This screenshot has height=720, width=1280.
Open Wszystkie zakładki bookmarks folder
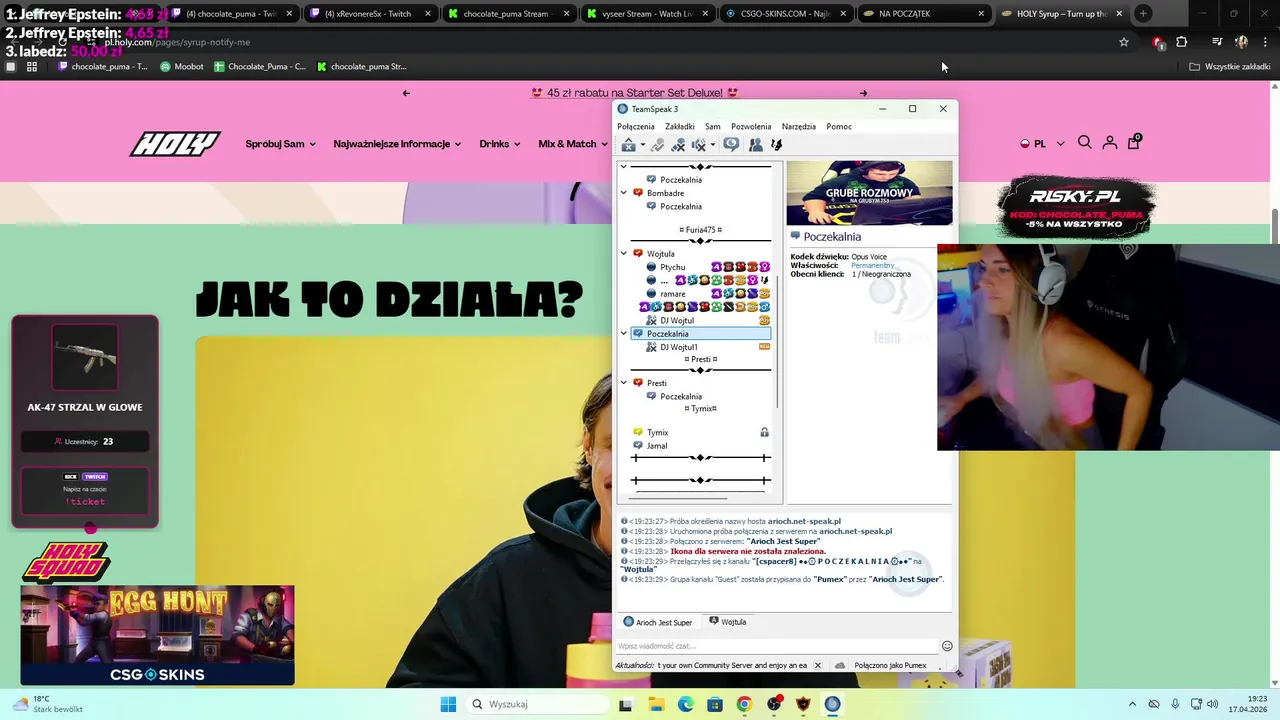tap(1229, 67)
